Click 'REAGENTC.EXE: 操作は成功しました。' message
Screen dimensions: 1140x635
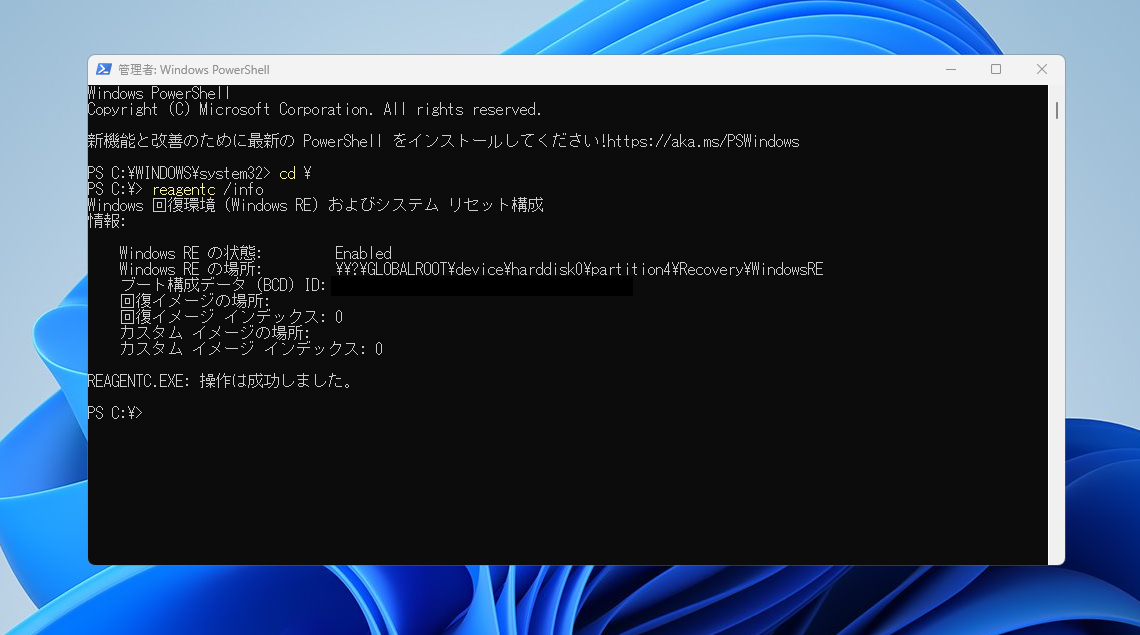coord(220,380)
